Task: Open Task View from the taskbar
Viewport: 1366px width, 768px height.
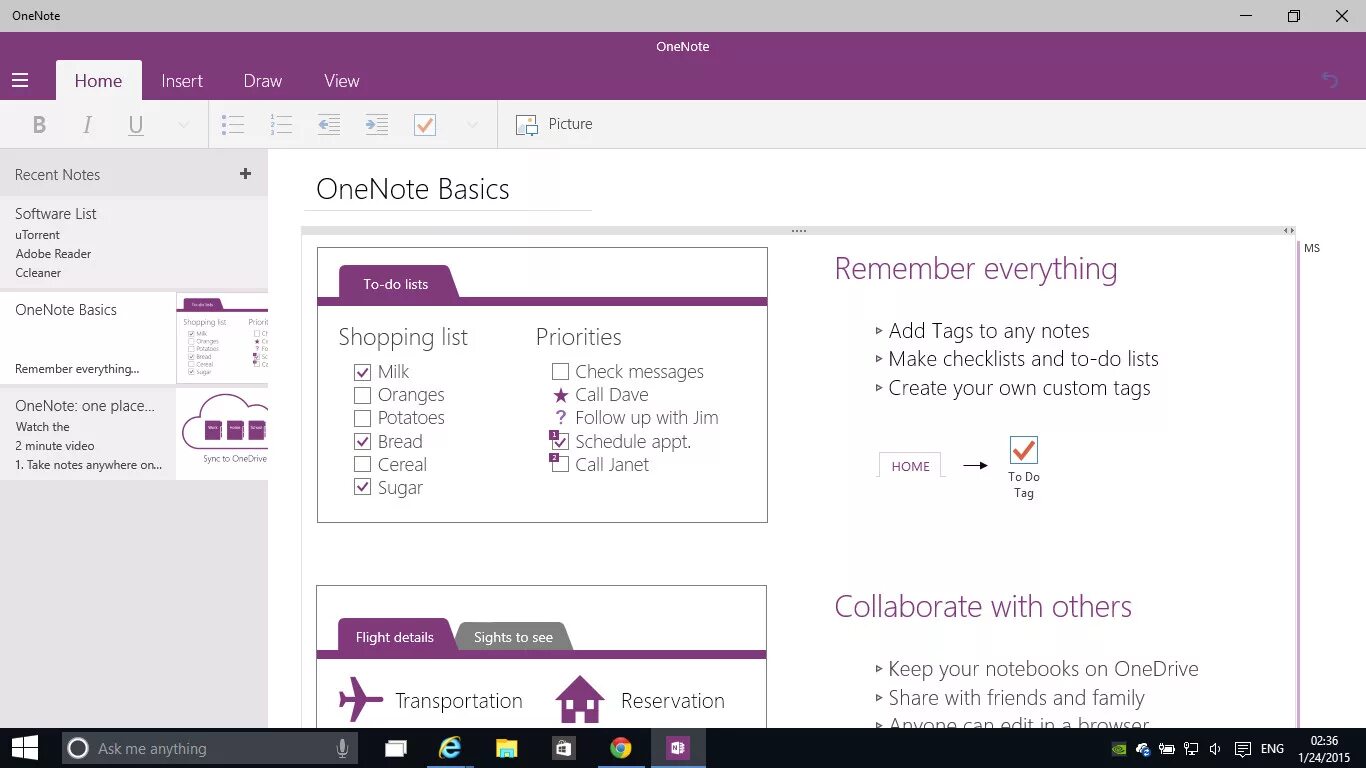Action: click(x=396, y=748)
